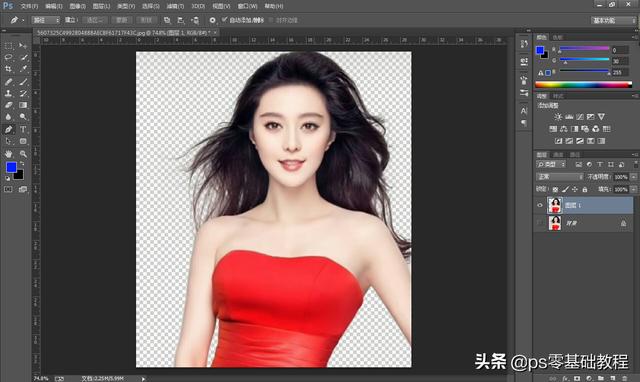This screenshot has width=640, height=382.
Task: Select the Lasso tool
Action: tap(8, 58)
